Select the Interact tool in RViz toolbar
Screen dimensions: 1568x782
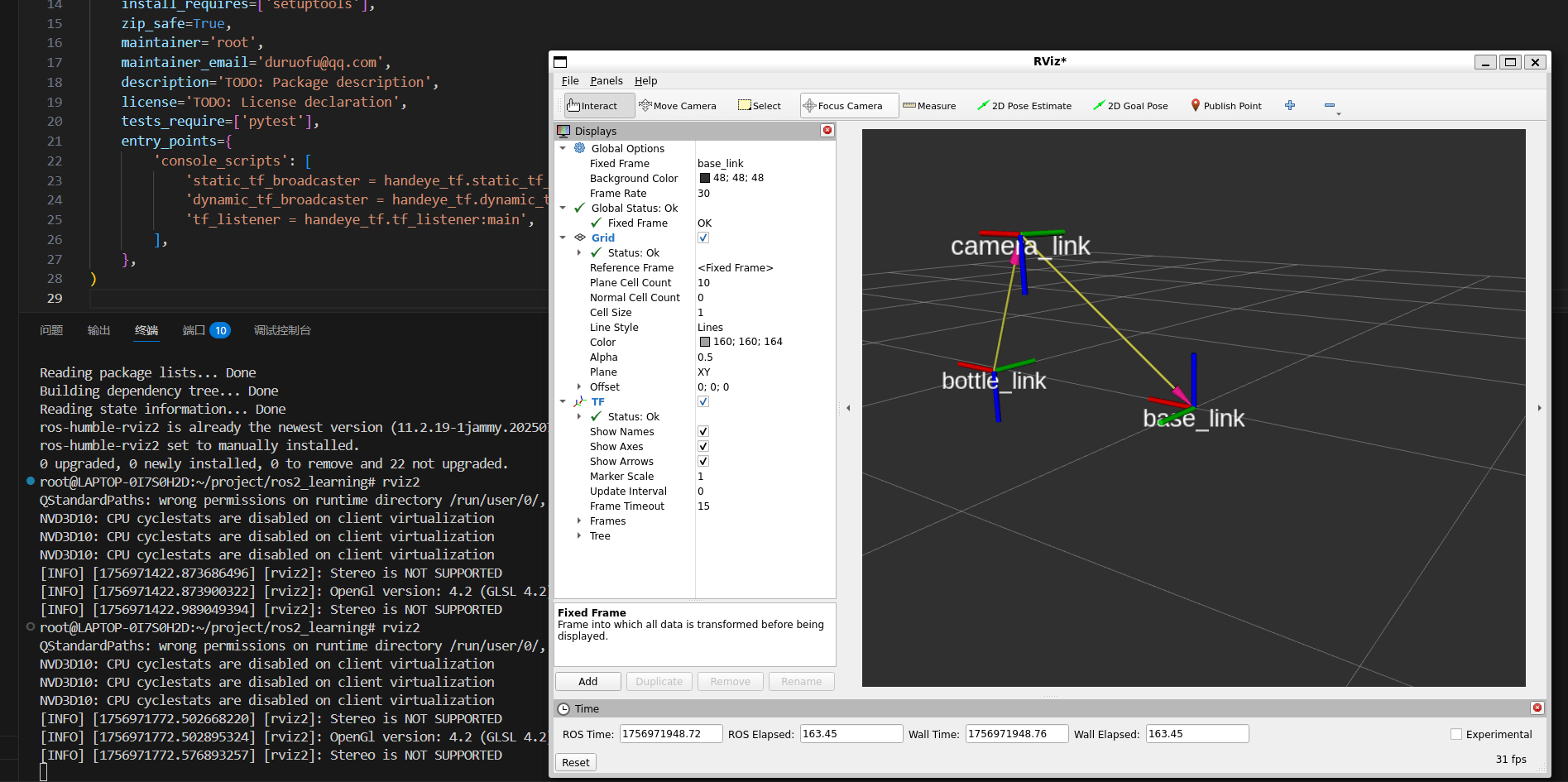click(x=592, y=106)
